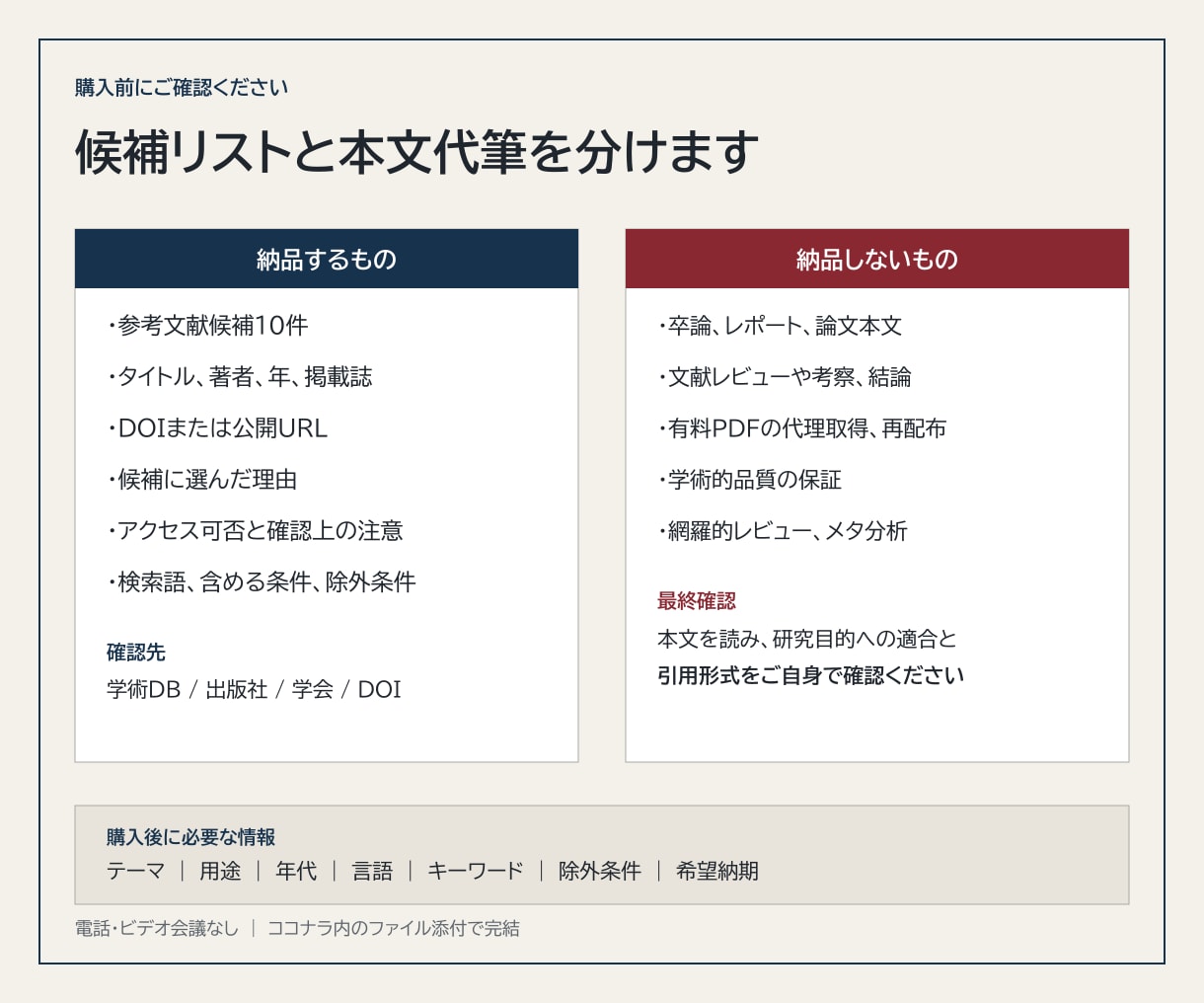Click the 学術的品質の保証 item
This screenshot has height=1003, width=1204.
tap(750, 480)
